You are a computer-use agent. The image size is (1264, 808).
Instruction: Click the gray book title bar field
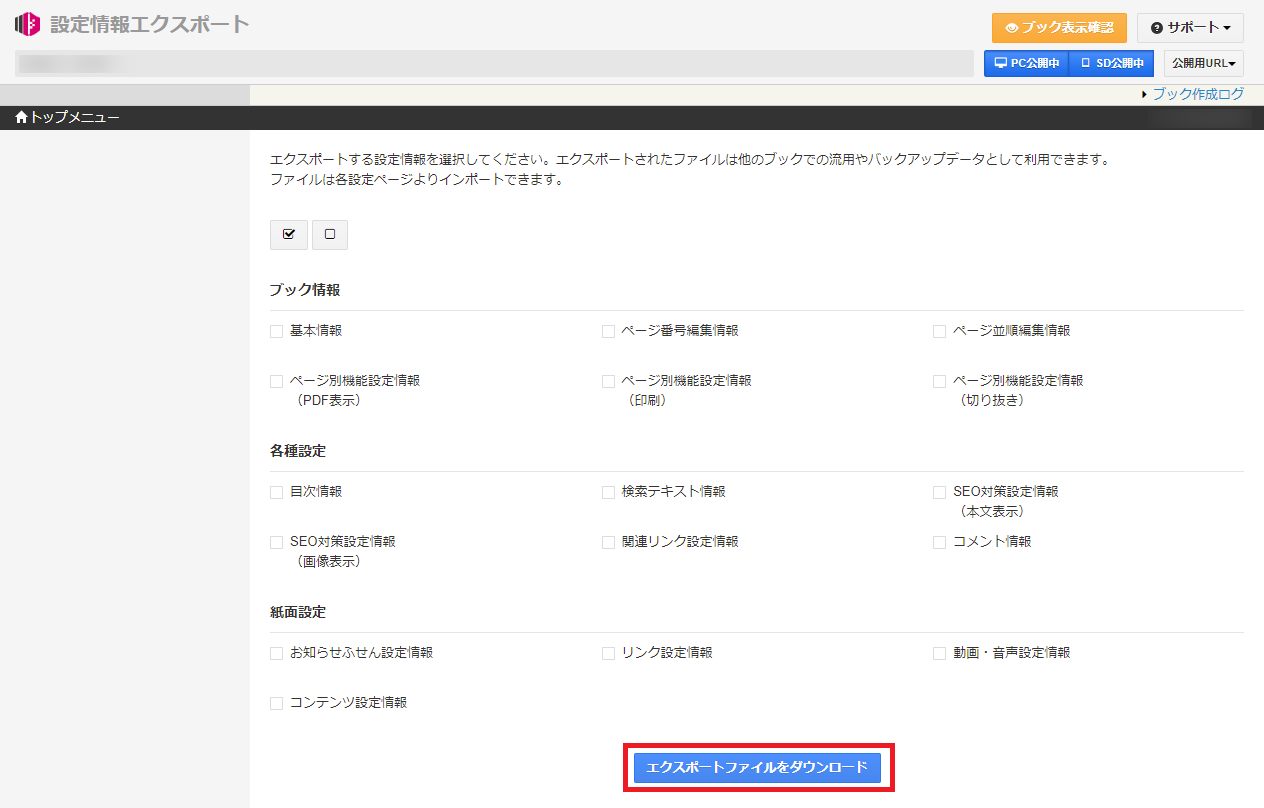[494, 63]
